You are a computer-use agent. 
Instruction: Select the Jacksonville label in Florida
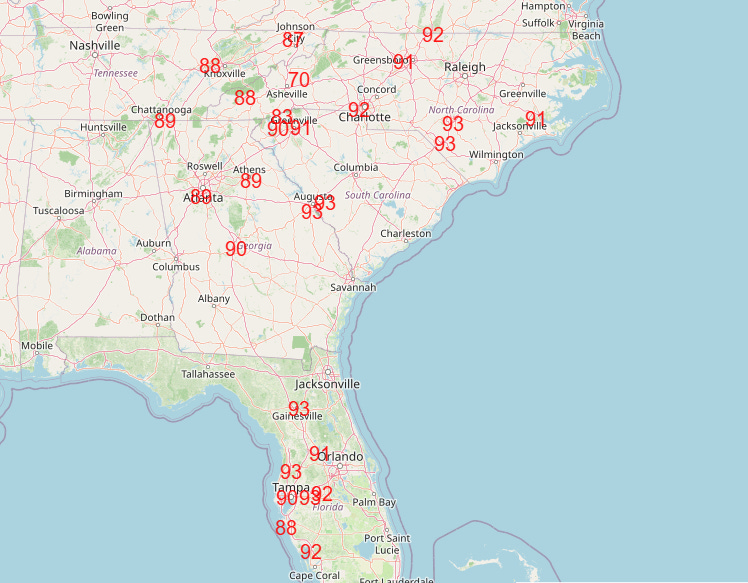click(x=327, y=384)
